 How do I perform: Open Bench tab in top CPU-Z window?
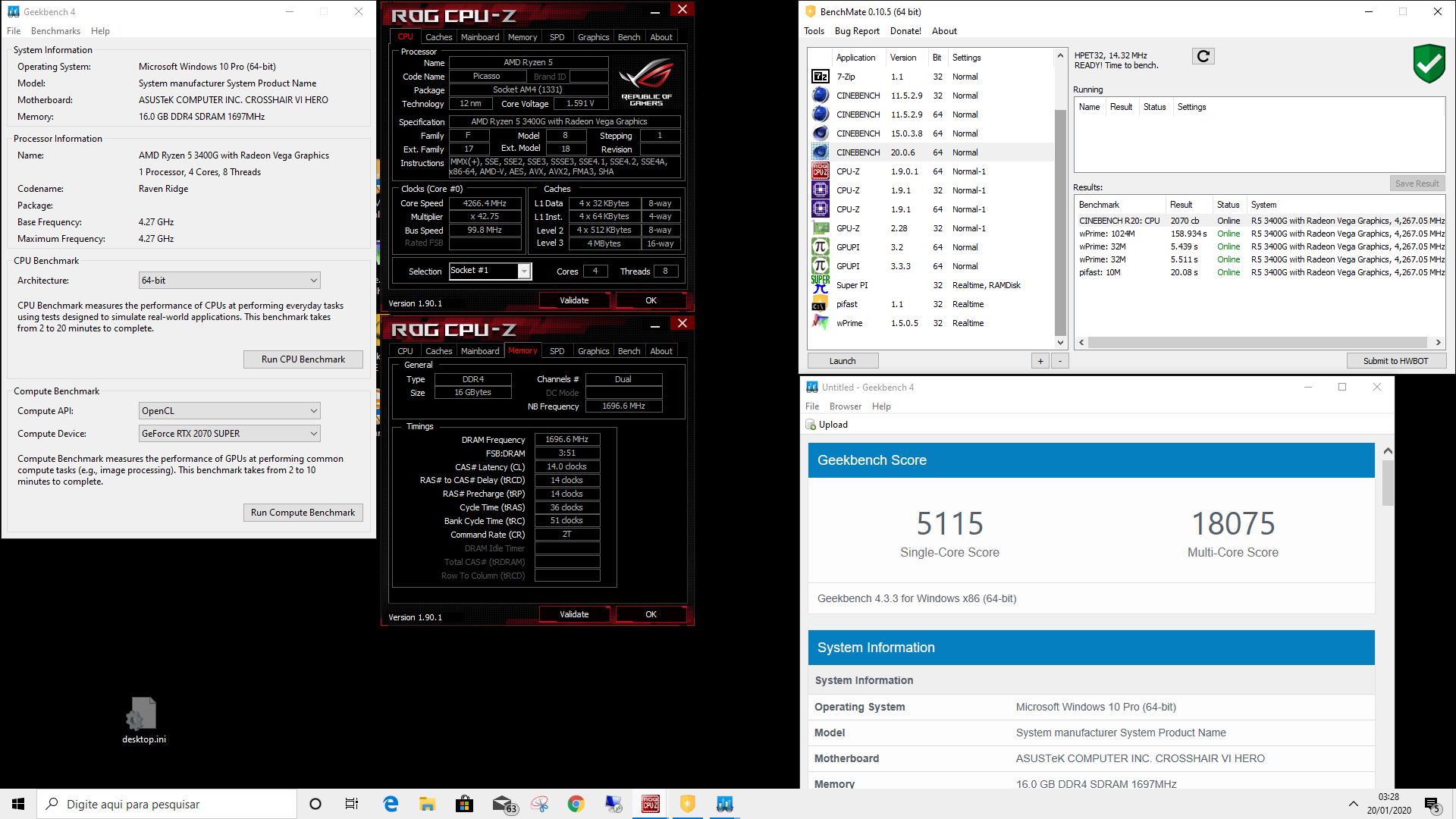(629, 37)
